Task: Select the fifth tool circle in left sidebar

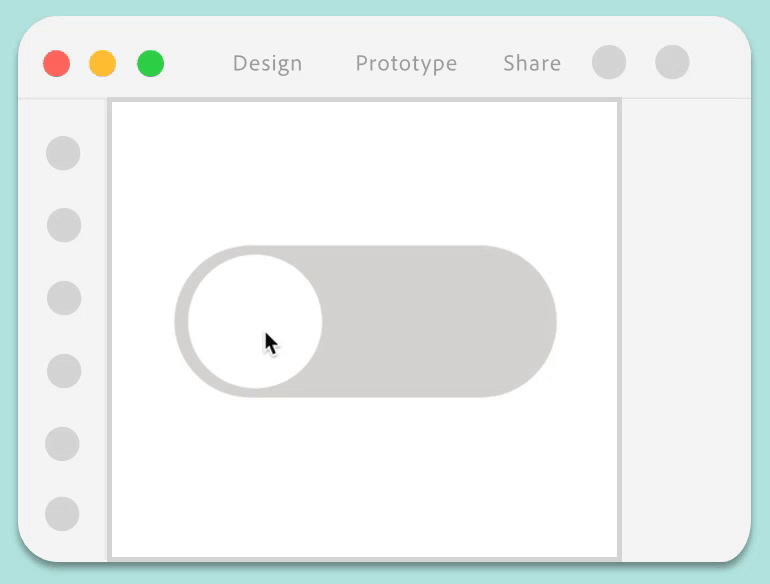Action: coord(62,444)
